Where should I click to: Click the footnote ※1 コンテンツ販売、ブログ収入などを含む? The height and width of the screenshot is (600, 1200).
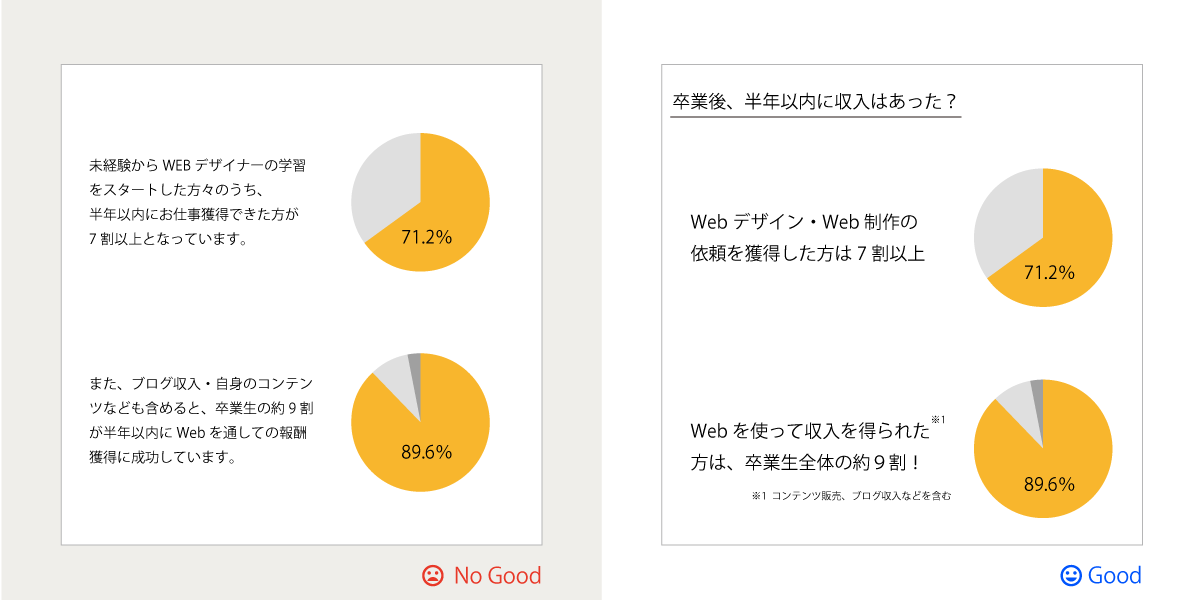click(851, 495)
